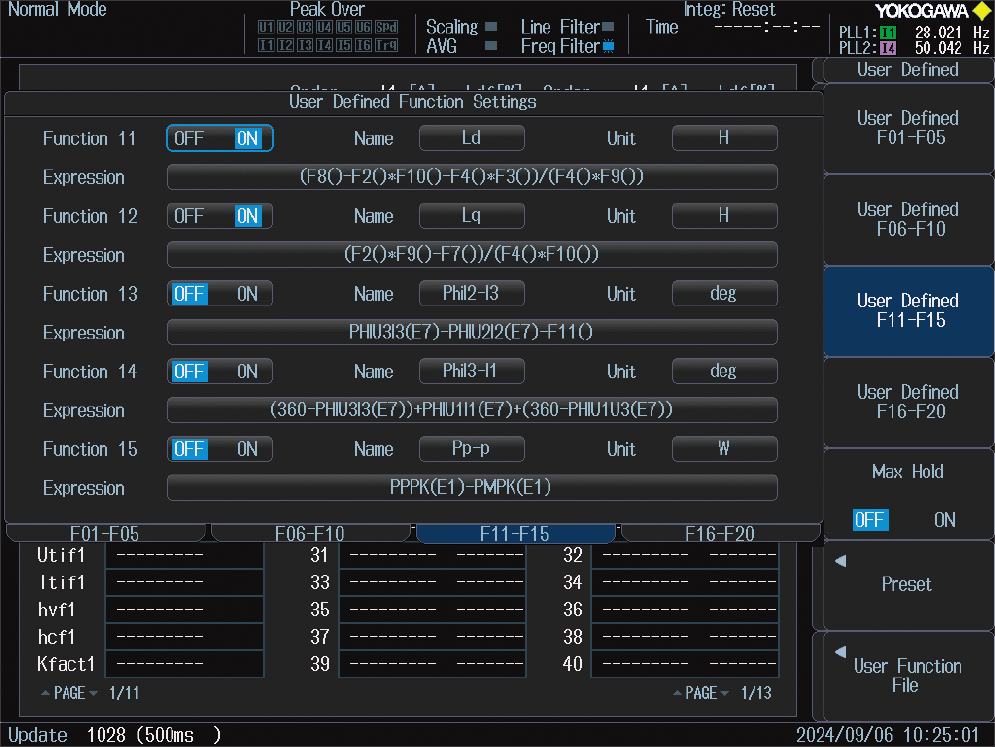
Task: Click the I4 peak over indicator
Action: pos(324,45)
